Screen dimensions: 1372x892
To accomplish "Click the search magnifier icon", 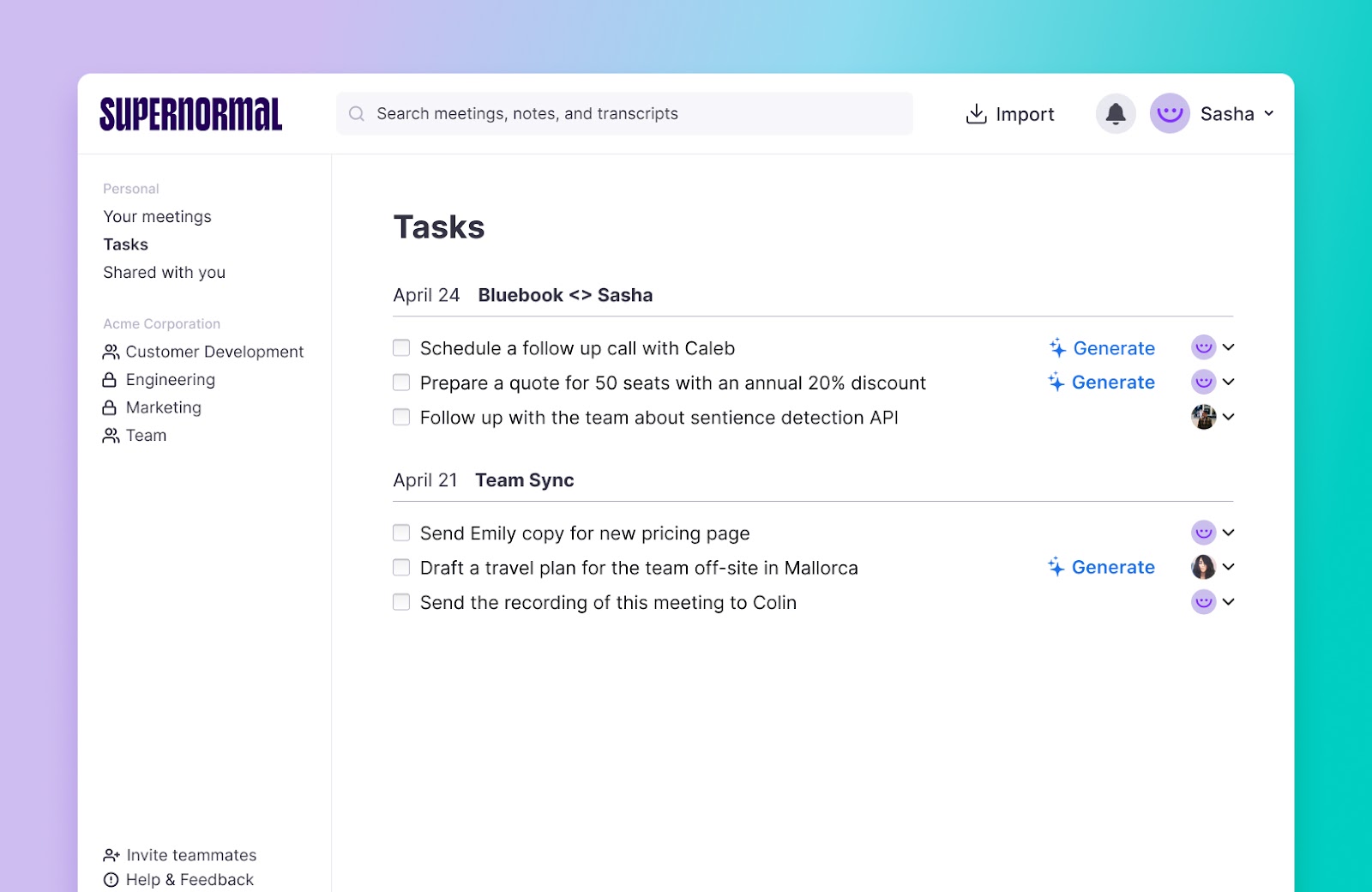I will click(357, 114).
